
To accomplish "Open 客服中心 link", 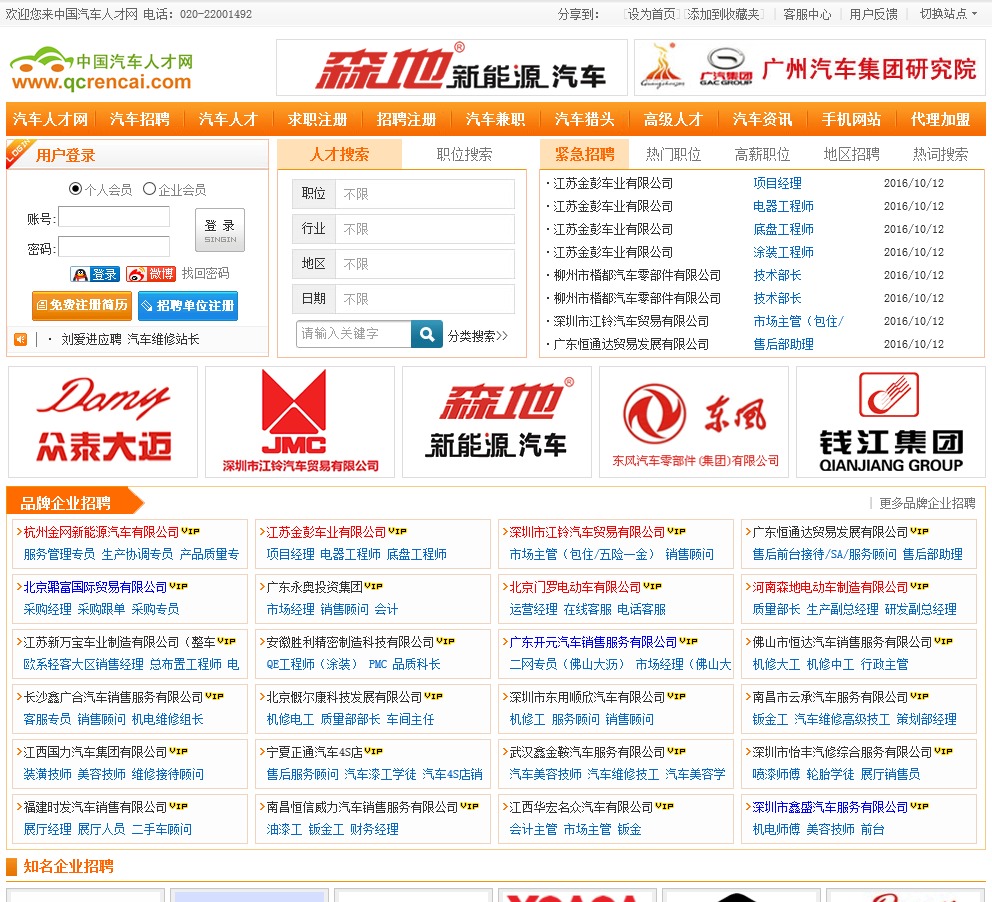I will (807, 14).
